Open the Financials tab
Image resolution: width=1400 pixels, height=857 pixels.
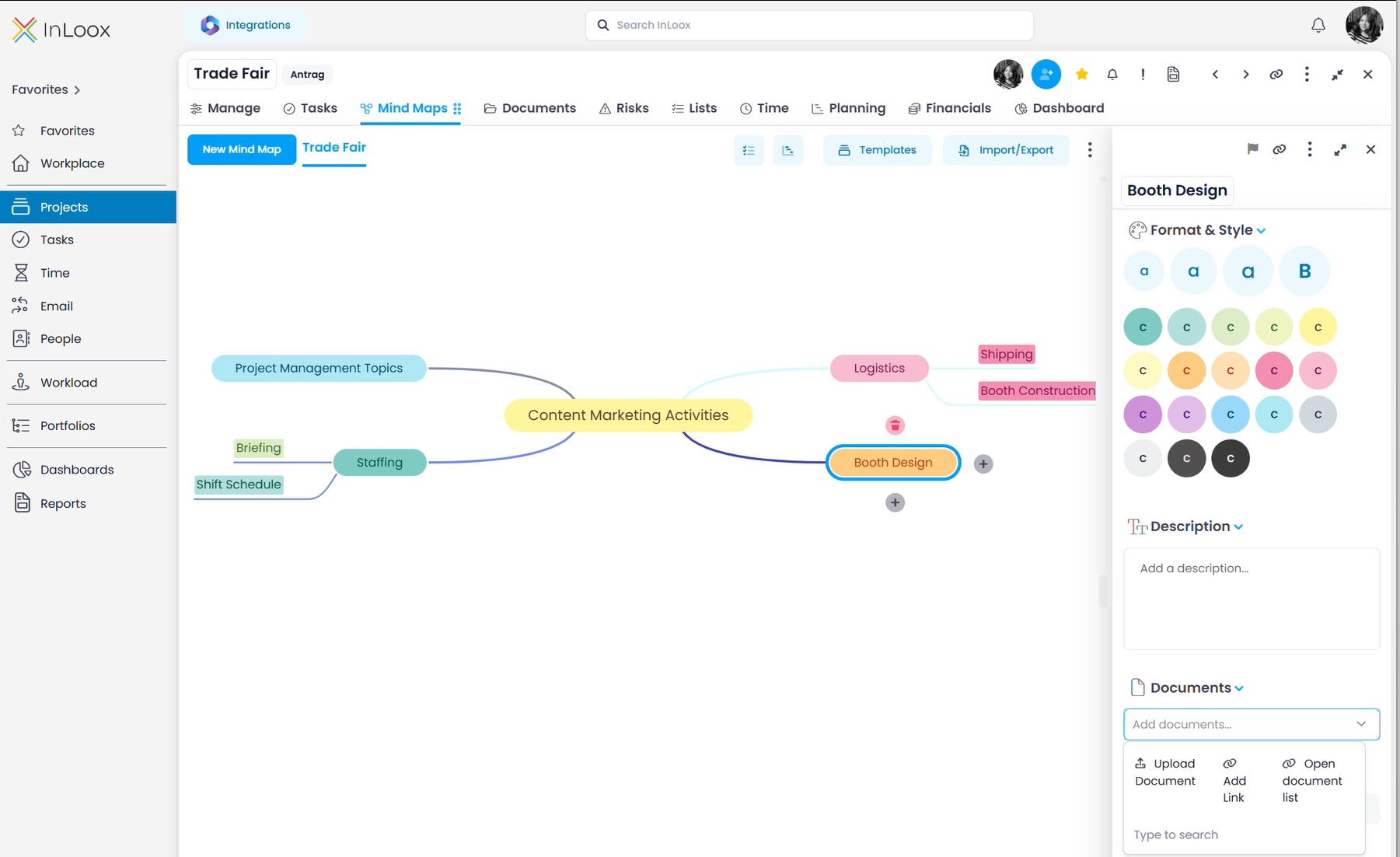coord(950,108)
